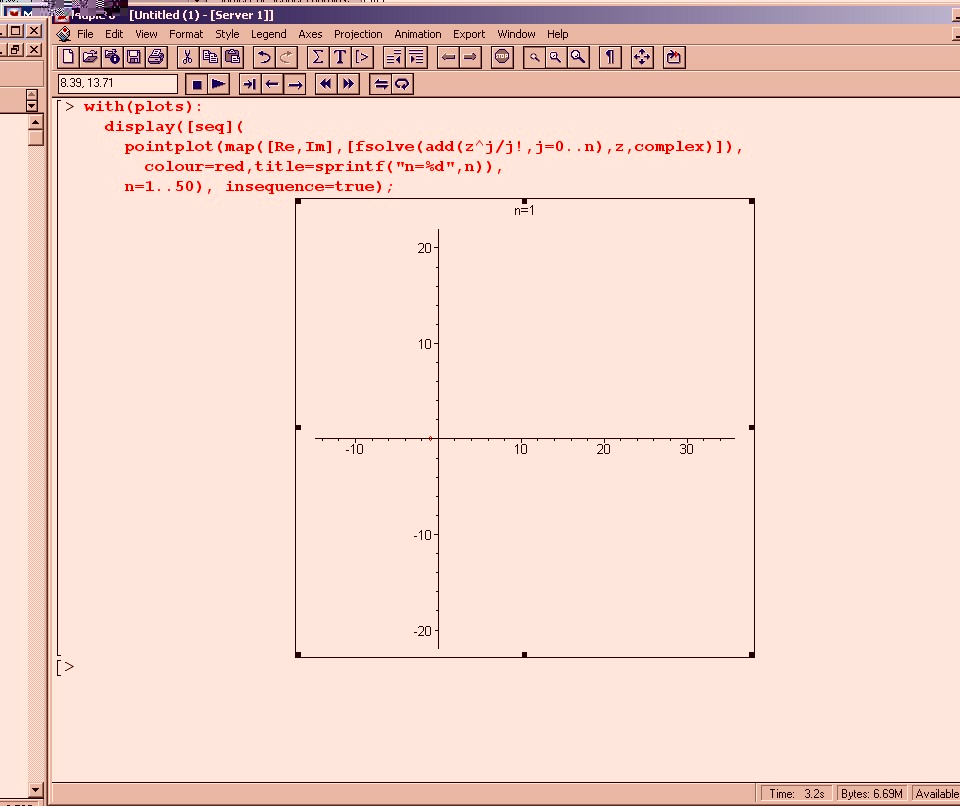The height and width of the screenshot is (806, 960).
Task: Click the bottom-right plot resize handle
Action: coord(752,655)
